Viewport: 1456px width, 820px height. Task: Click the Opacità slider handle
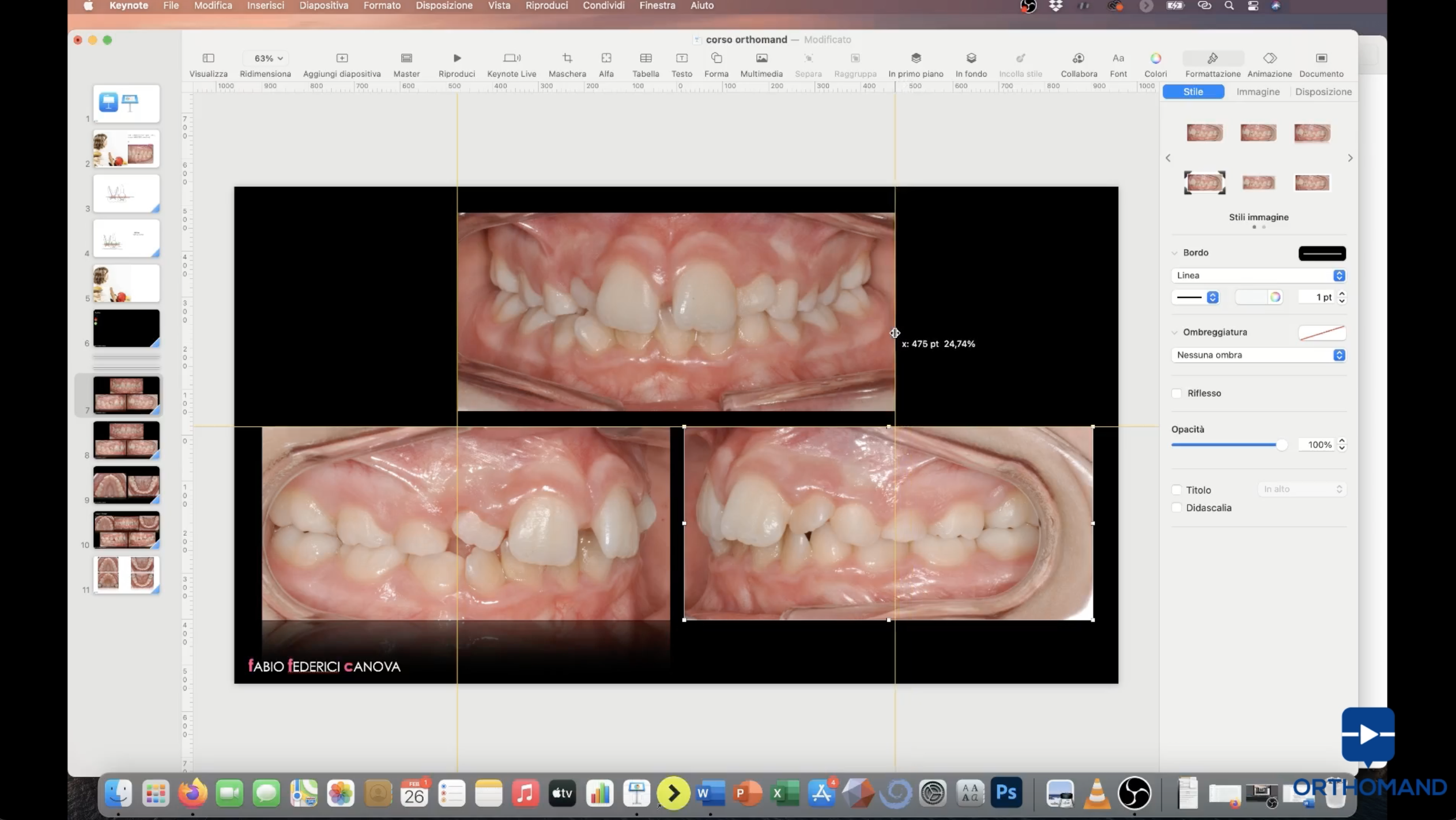pyautogui.click(x=1281, y=445)
